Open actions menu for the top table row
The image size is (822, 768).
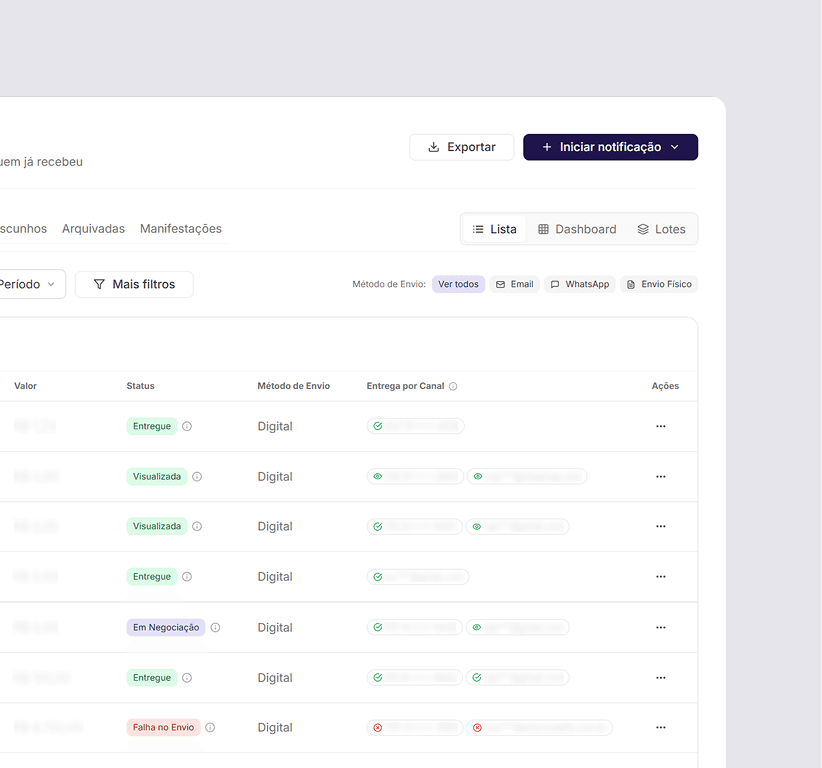point(661,426)
